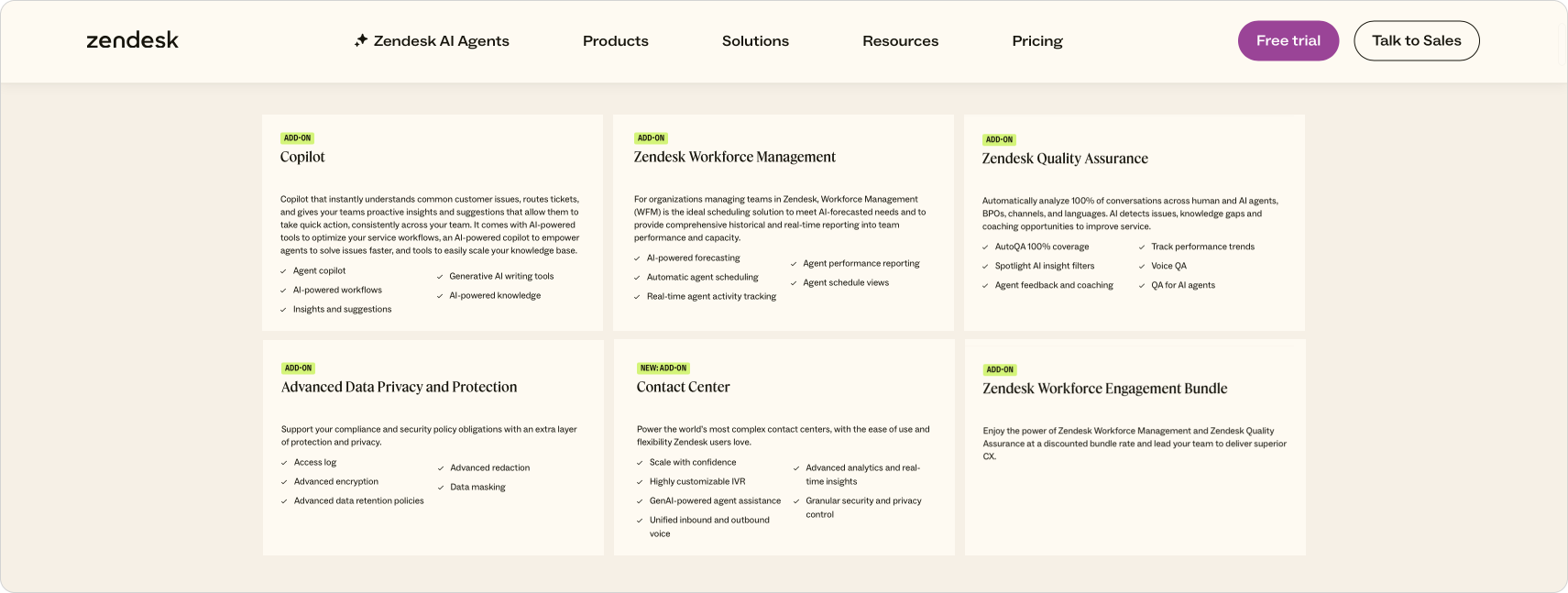The image size is (1568, 593).
Task: Click checkmark beside Advanced redaction
Action: (441, 468)
